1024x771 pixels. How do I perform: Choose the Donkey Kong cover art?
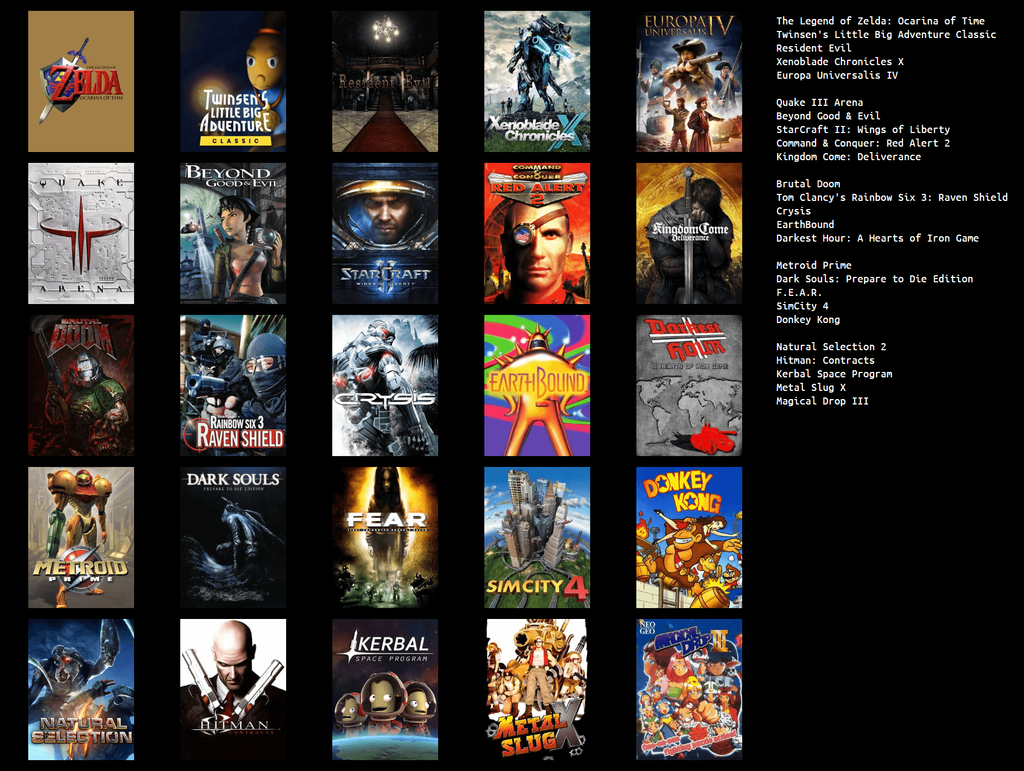[689, 537]
